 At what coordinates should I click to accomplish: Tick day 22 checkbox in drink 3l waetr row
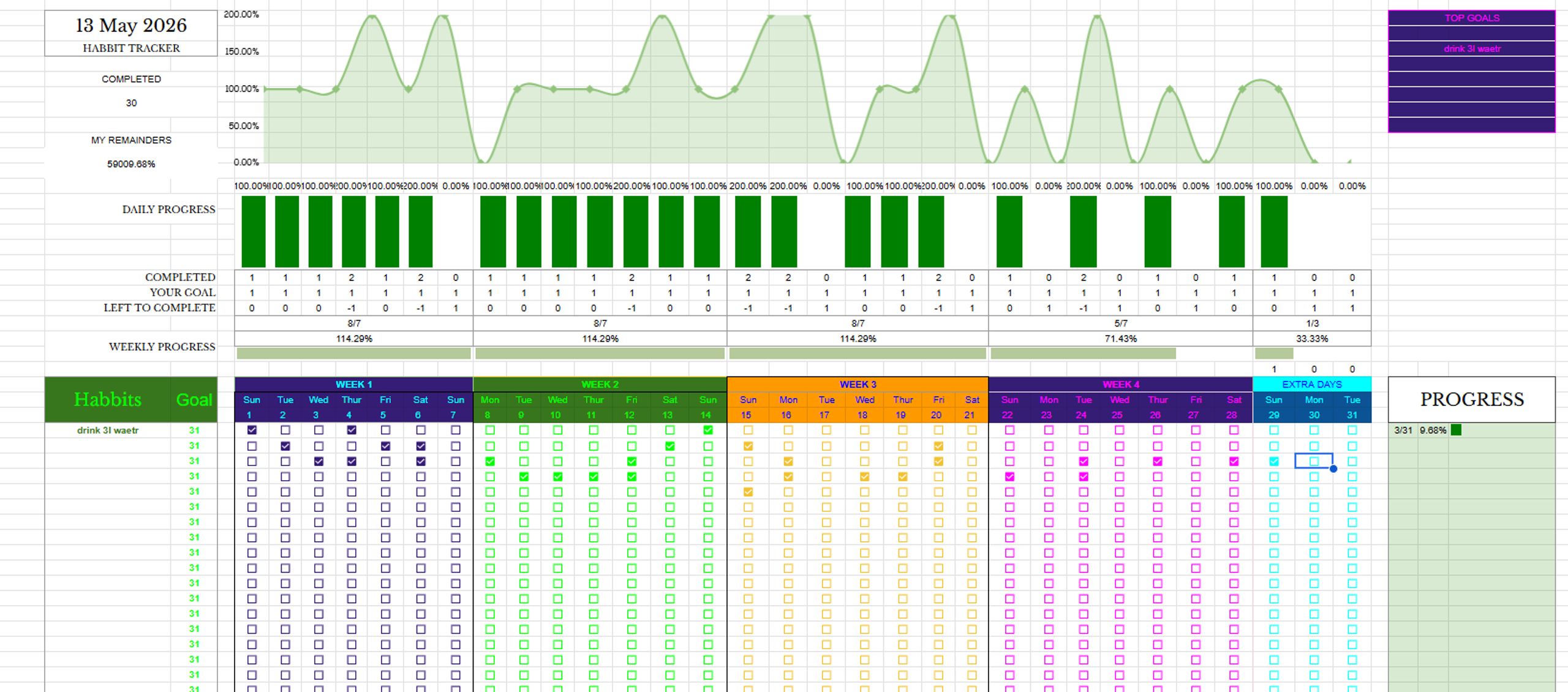click(1009, 430)
